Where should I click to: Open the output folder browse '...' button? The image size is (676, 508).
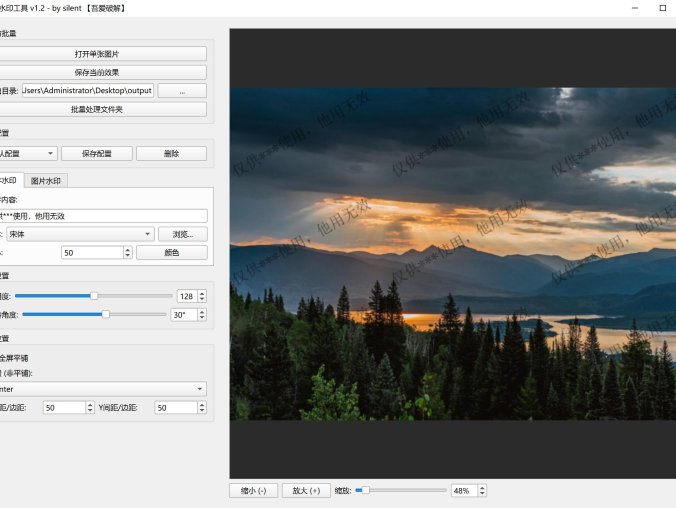point(182,91)
